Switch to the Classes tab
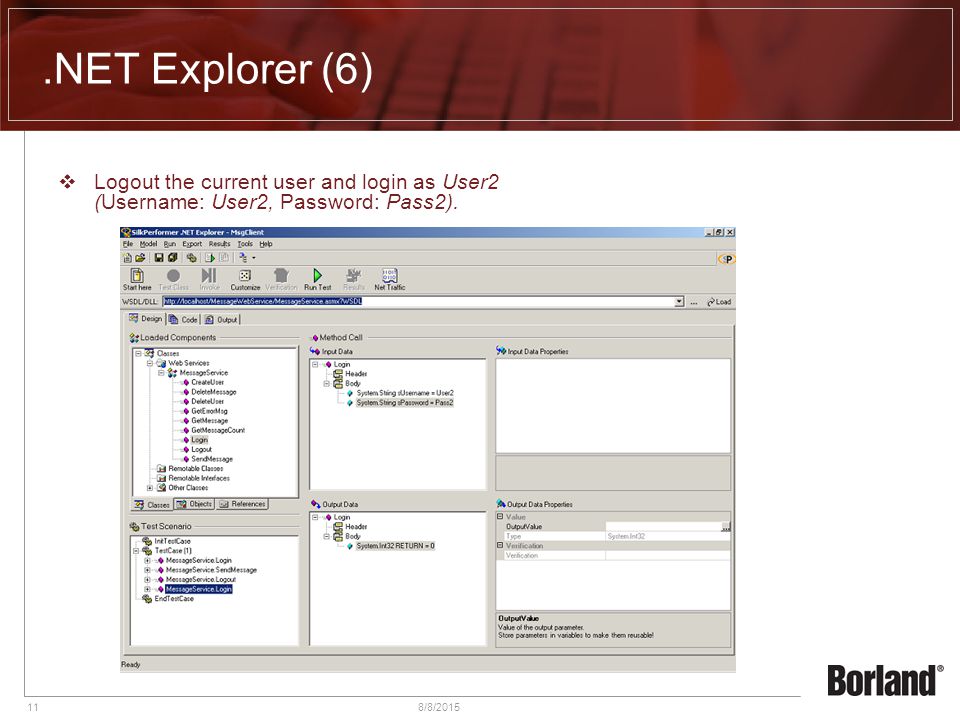 pos(152,504)
